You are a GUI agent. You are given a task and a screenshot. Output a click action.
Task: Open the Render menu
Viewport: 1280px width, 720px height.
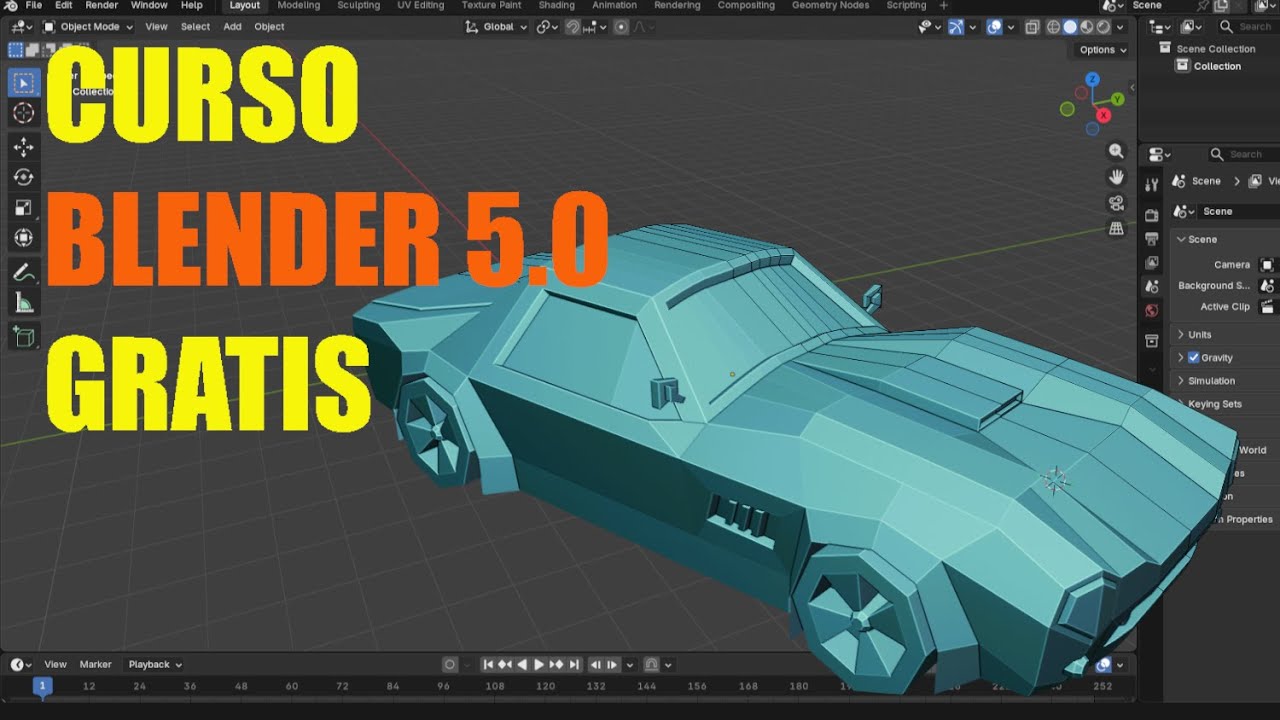(101, 5)
